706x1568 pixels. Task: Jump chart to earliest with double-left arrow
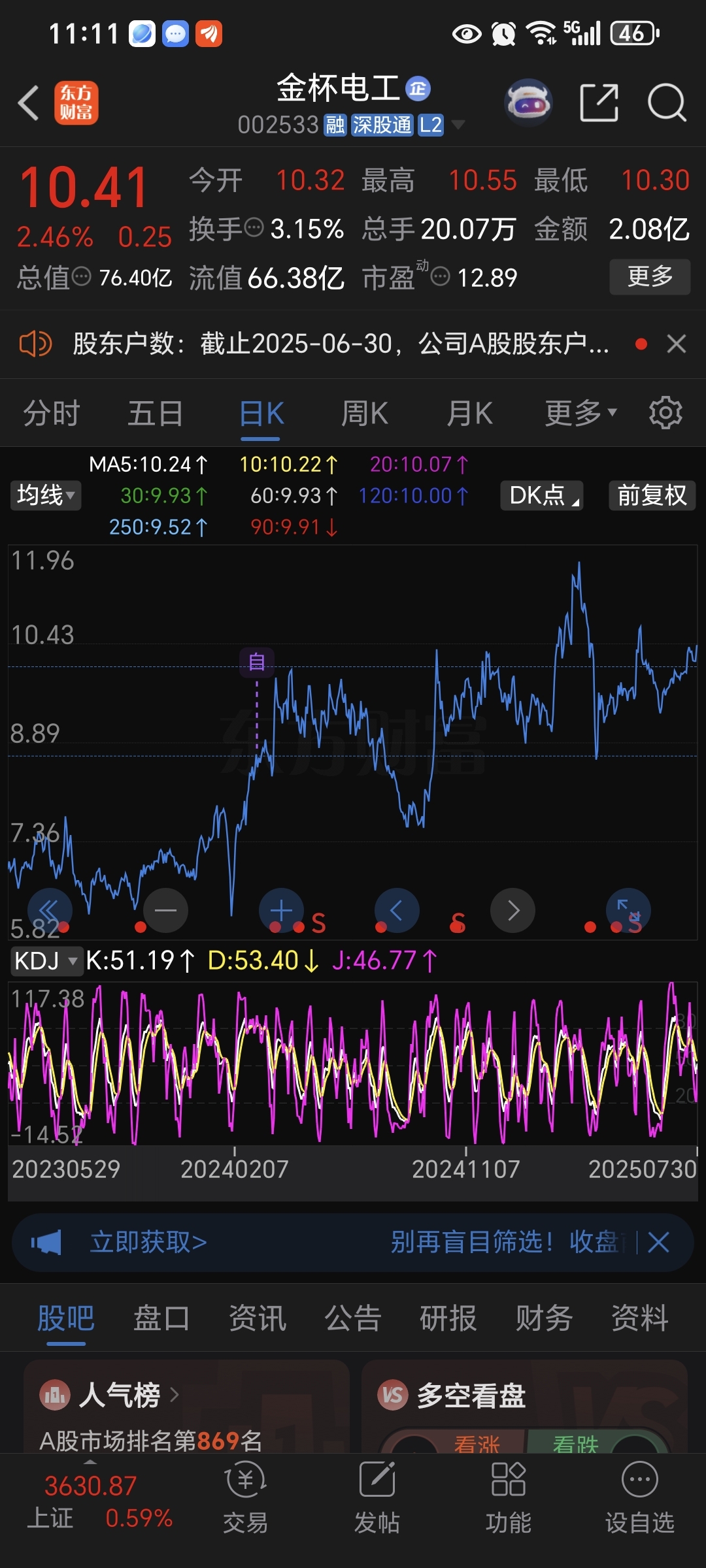[x=49, y=910]
